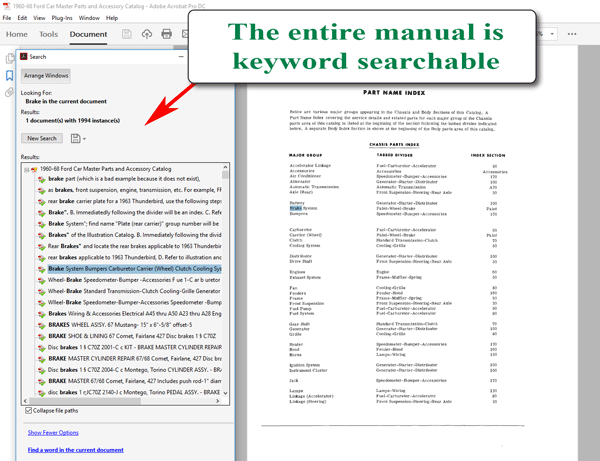Click the New Search button

coord(42,138)
